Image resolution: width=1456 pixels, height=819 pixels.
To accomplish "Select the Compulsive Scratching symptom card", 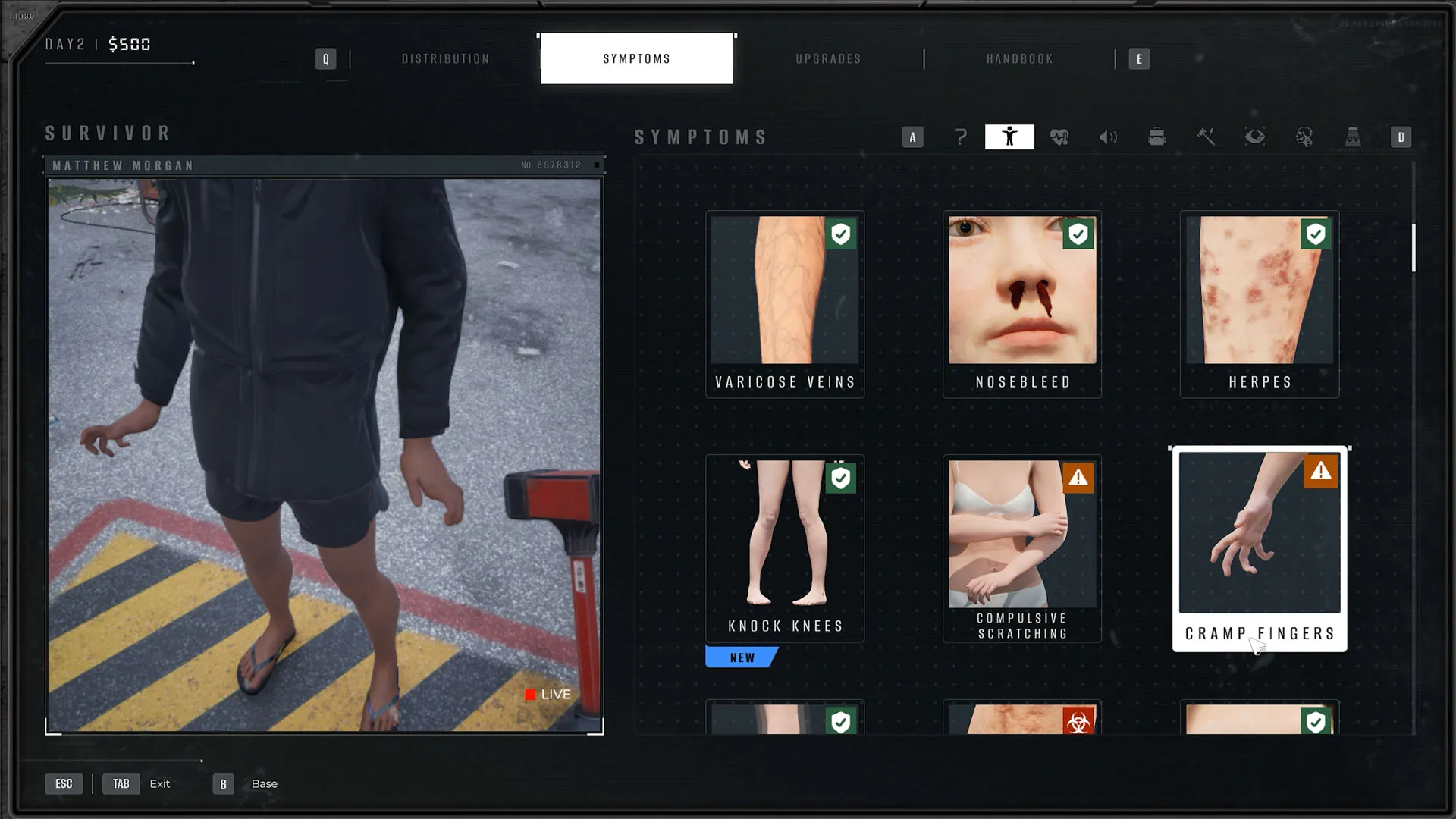I will click(x=1022, y=548).
